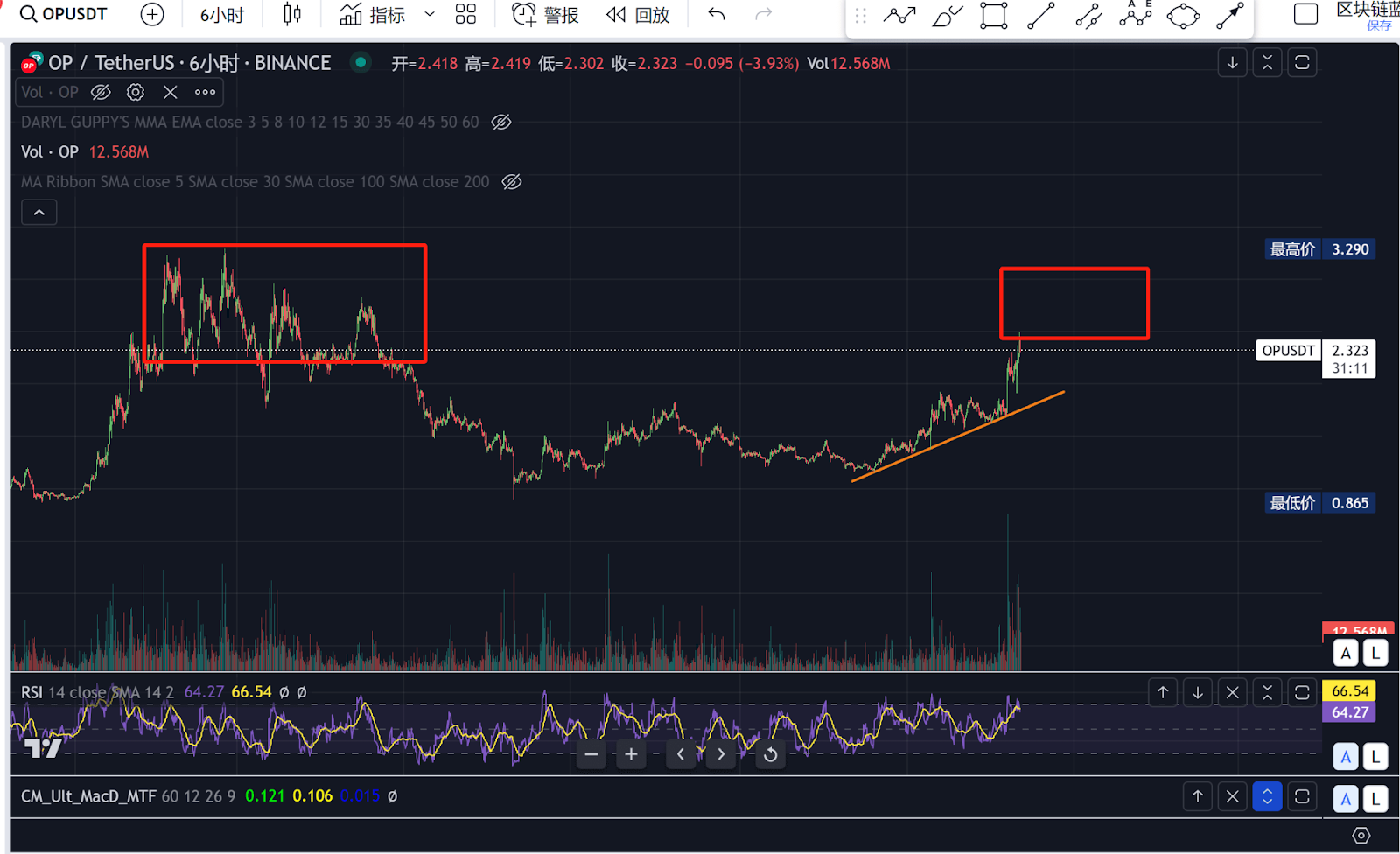Maximize the main chart pane

[x=1302, y=62]
